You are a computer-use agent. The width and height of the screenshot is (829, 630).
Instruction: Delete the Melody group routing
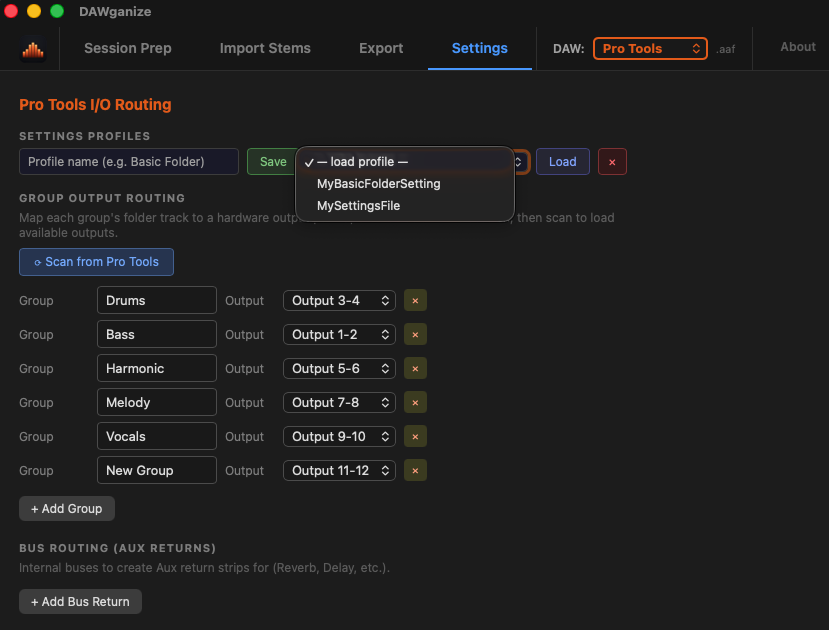point(415,402)
